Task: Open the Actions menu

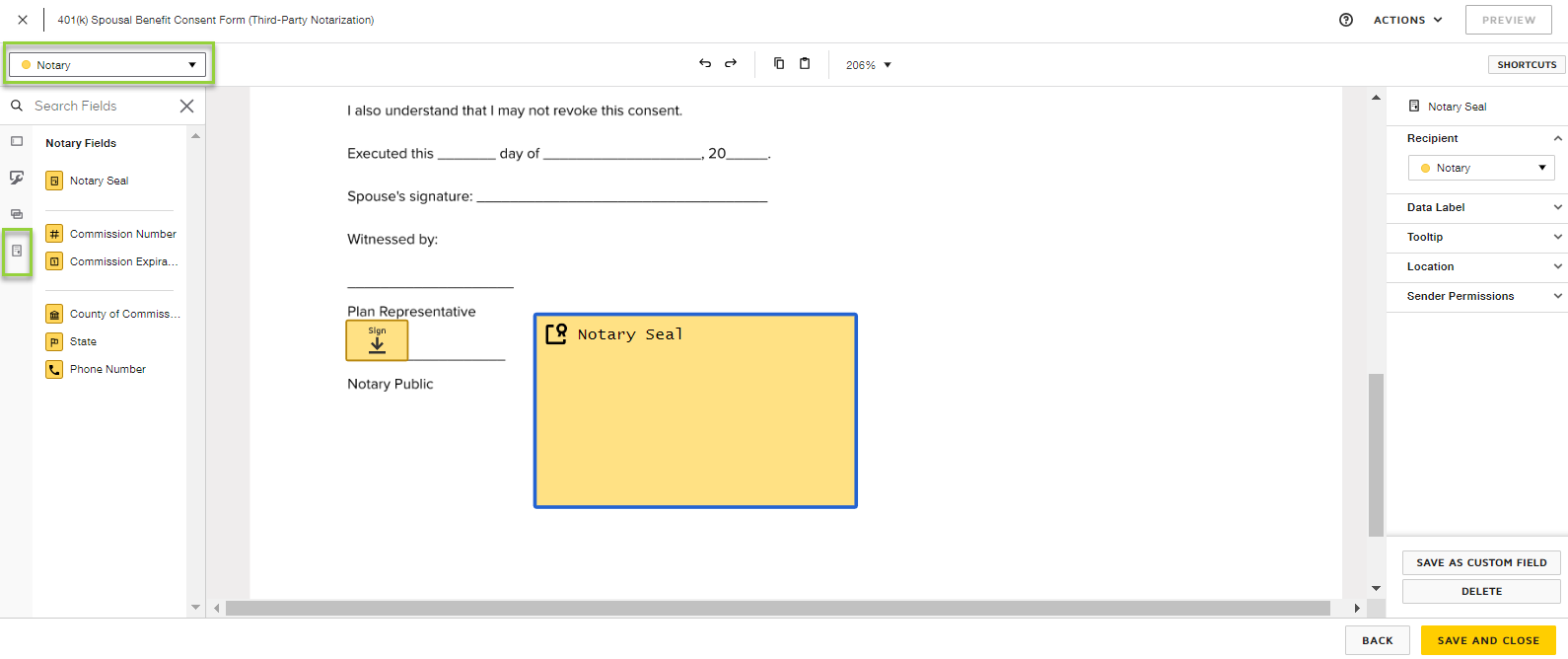Action: 1408,20
